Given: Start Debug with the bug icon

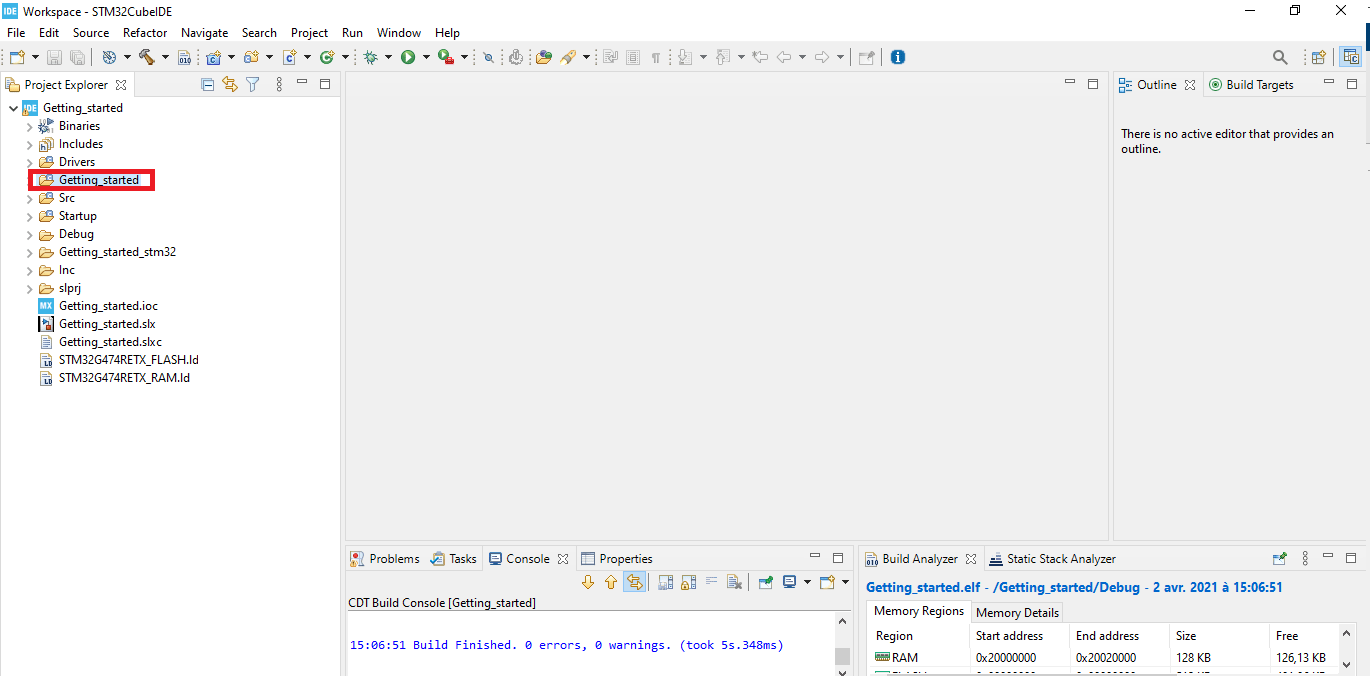Looking at the screenshot, I should 370,57.
